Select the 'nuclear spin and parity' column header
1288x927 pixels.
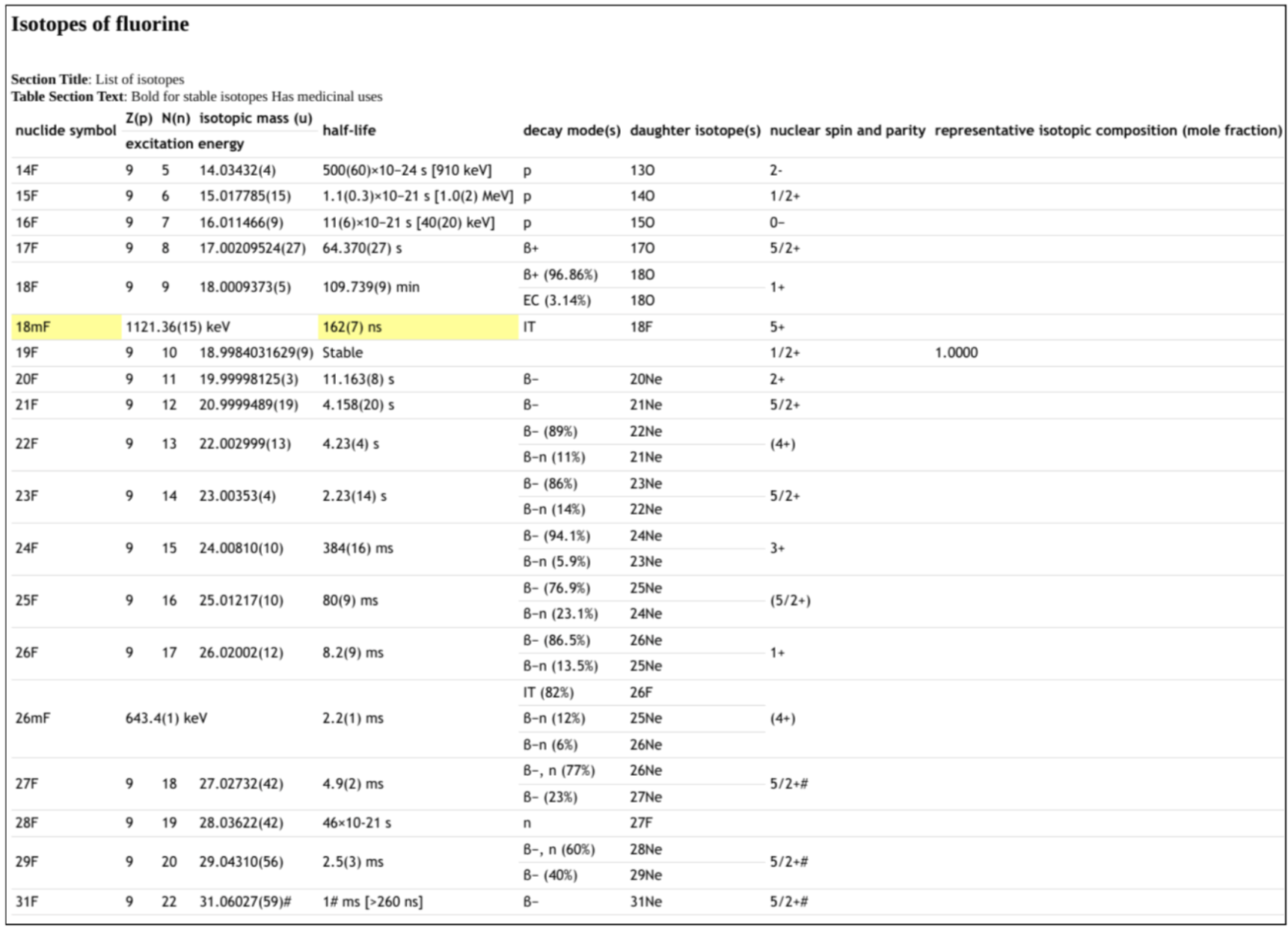pos(847,130)
